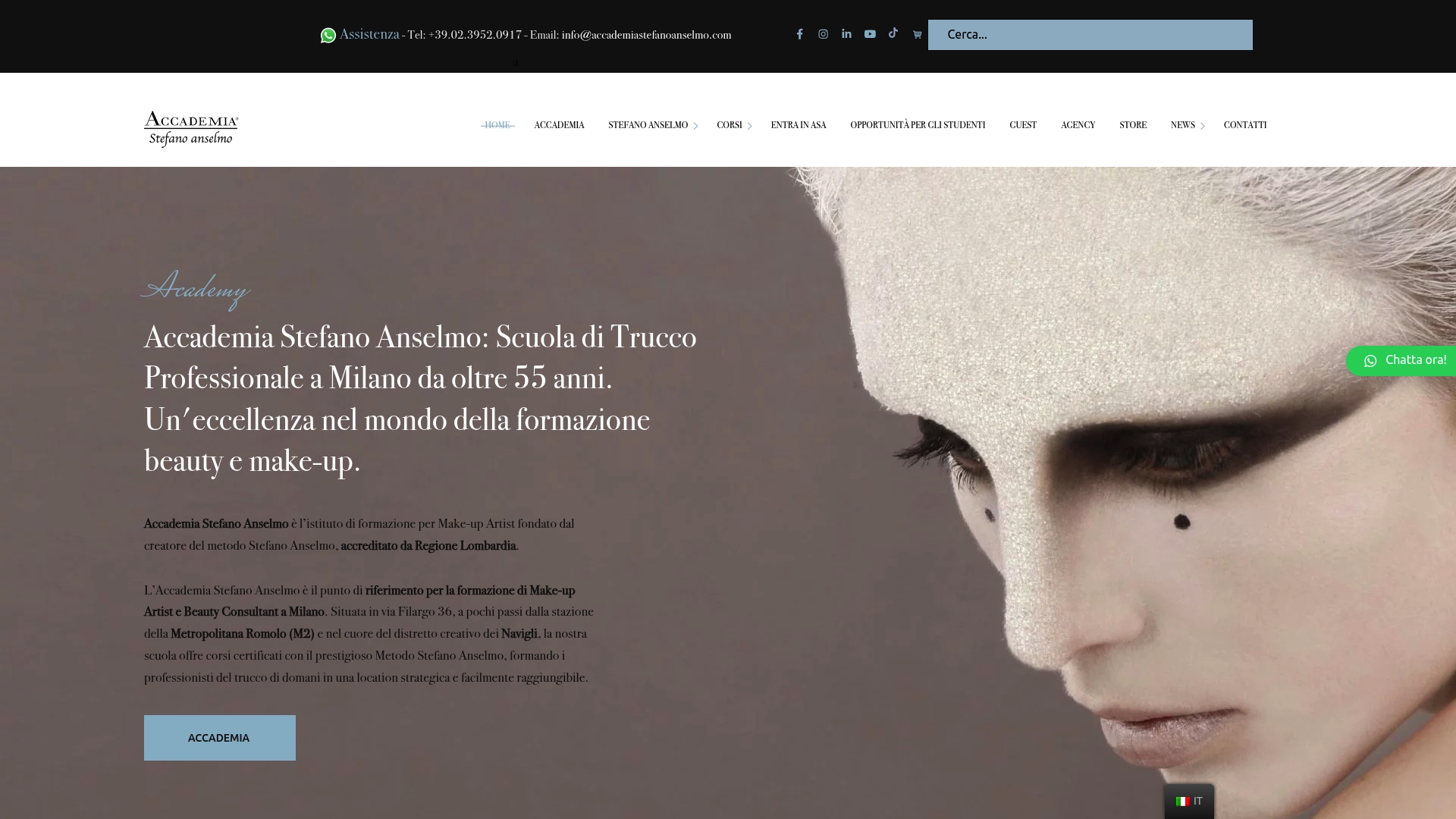Open the LinkedIn social icon
This screenshot has width=1456, height=819.
pyautogui.click(x=846, y=34)
